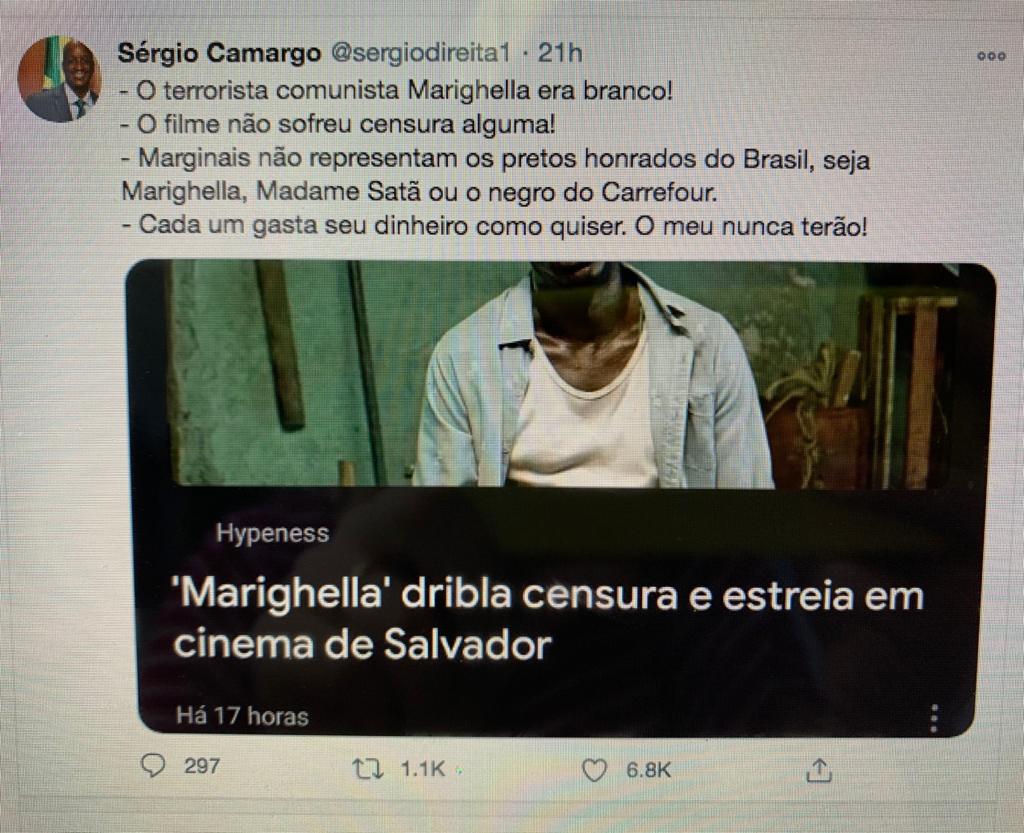Image resolution: width=1024 pixels, height=833 pixels.
Task: Click the line 'O filme não sofreu censura alguma!'
Action: pyautogui.click(x=338, y=124)
